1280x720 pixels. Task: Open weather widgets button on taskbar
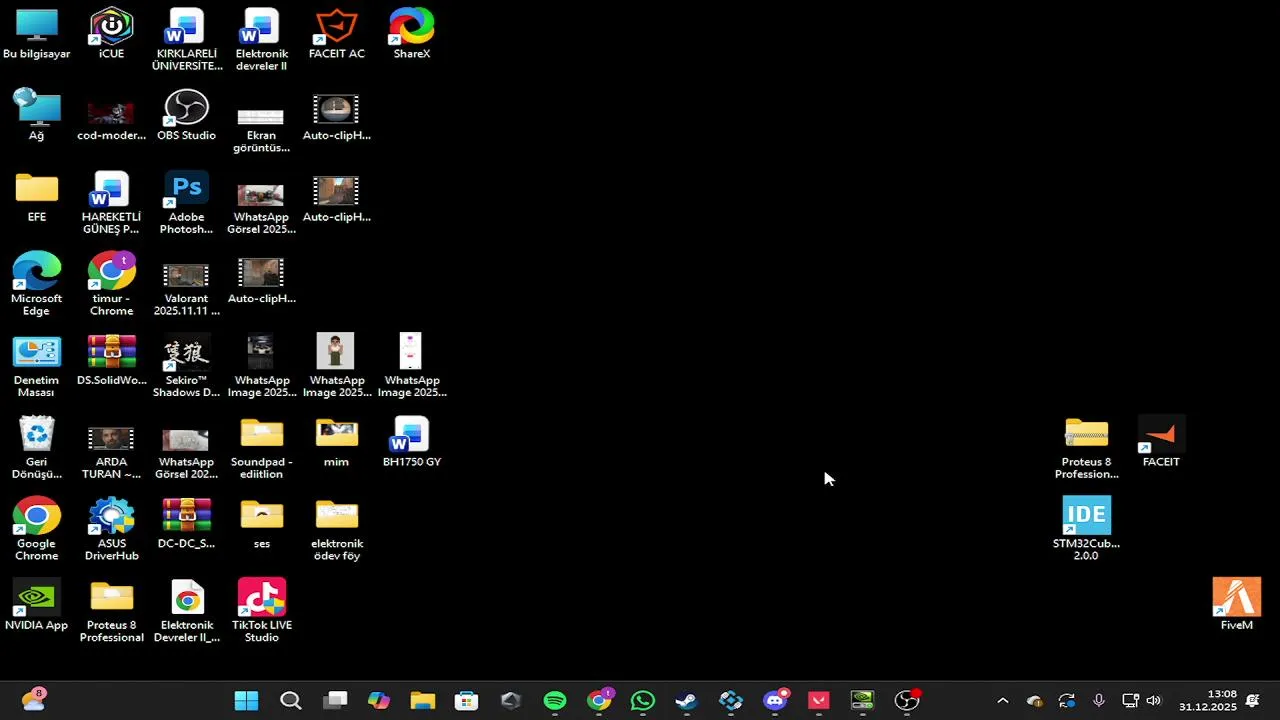pyautogui.click(x=33, y=700)
